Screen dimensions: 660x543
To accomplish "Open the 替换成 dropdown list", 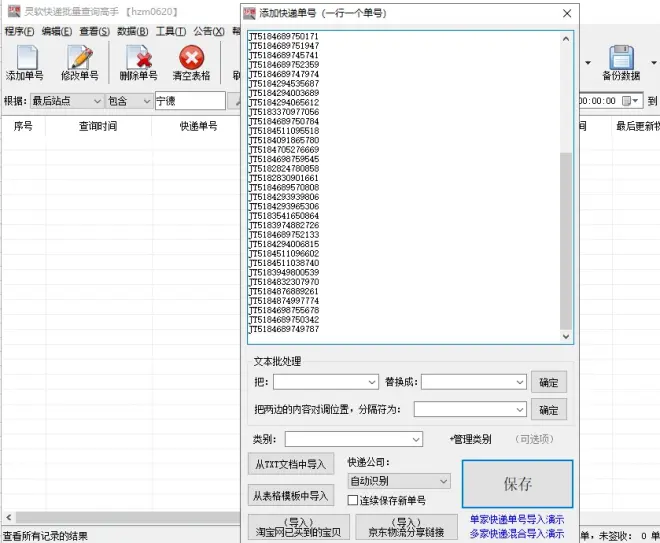I will tap(520, 382).
